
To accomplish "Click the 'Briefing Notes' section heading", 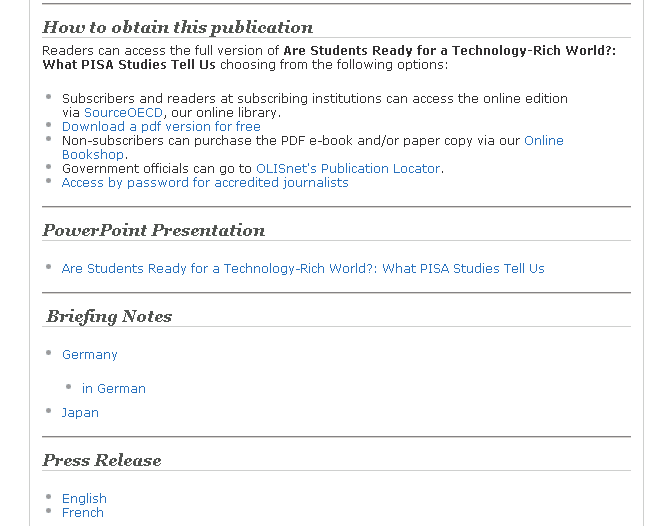I will pos(109,316).
